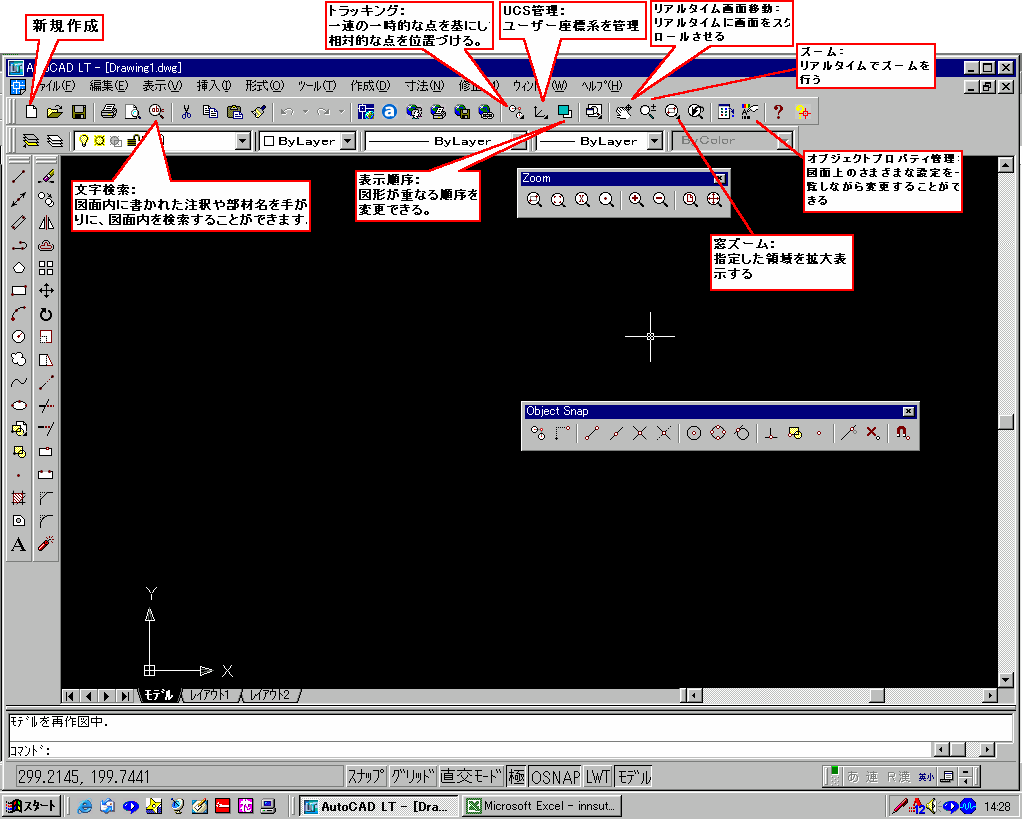Image resolution: width=1023 pixels, height=820 pixels.
Task: Launch Internet Explorer from quick launch
Action: point(84,806)
